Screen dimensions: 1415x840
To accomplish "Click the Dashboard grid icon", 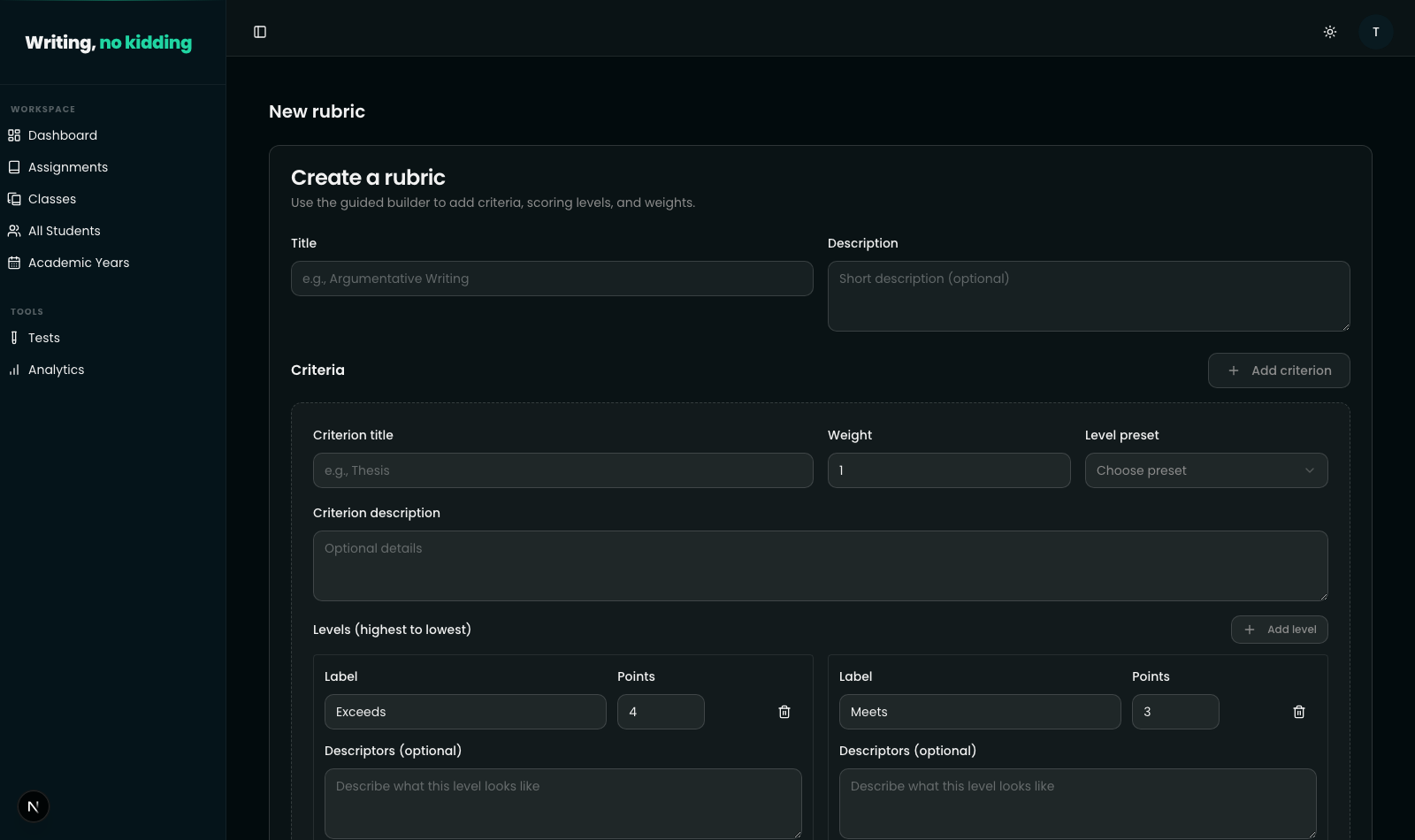I will pyautogui.click(x=14, y=135).
